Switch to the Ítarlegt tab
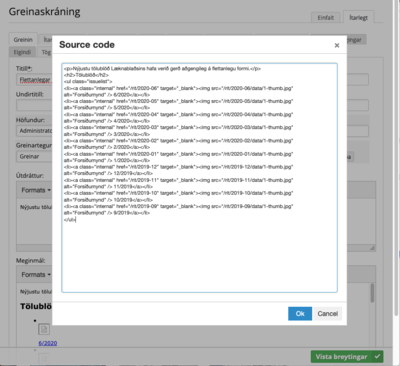This screenshot has height=366, width=400. (x=358, y=17)
